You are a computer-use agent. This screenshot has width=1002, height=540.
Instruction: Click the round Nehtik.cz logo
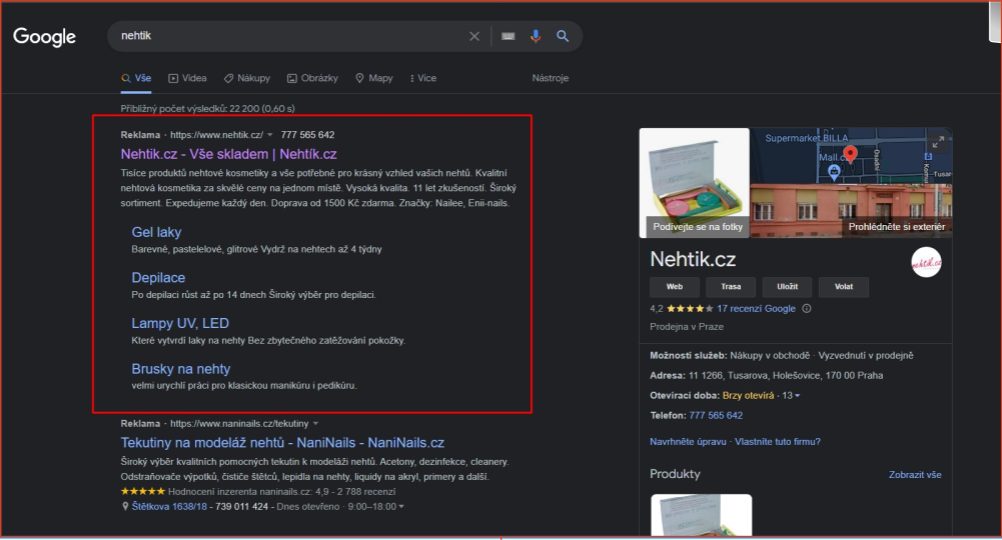(x=926, y=261)
